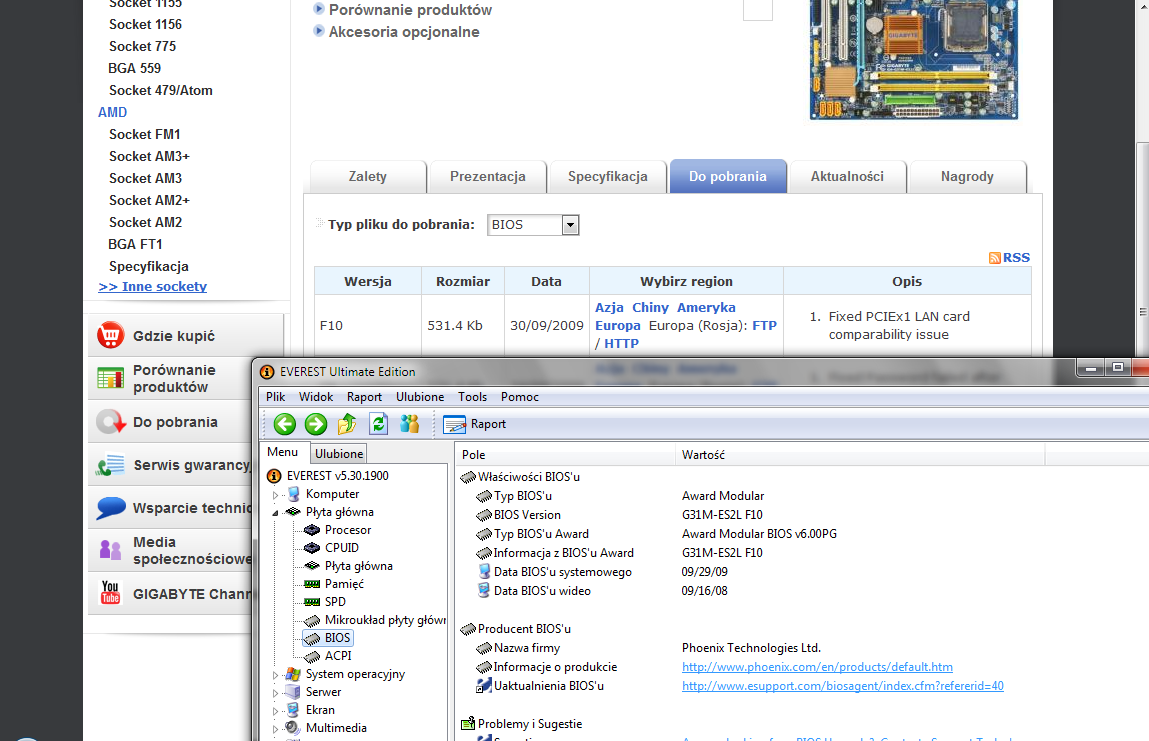This screenshot has height=741, width=1149.
Task: Select the Płyta główna child item under Procesor
Action: point(349,566)
